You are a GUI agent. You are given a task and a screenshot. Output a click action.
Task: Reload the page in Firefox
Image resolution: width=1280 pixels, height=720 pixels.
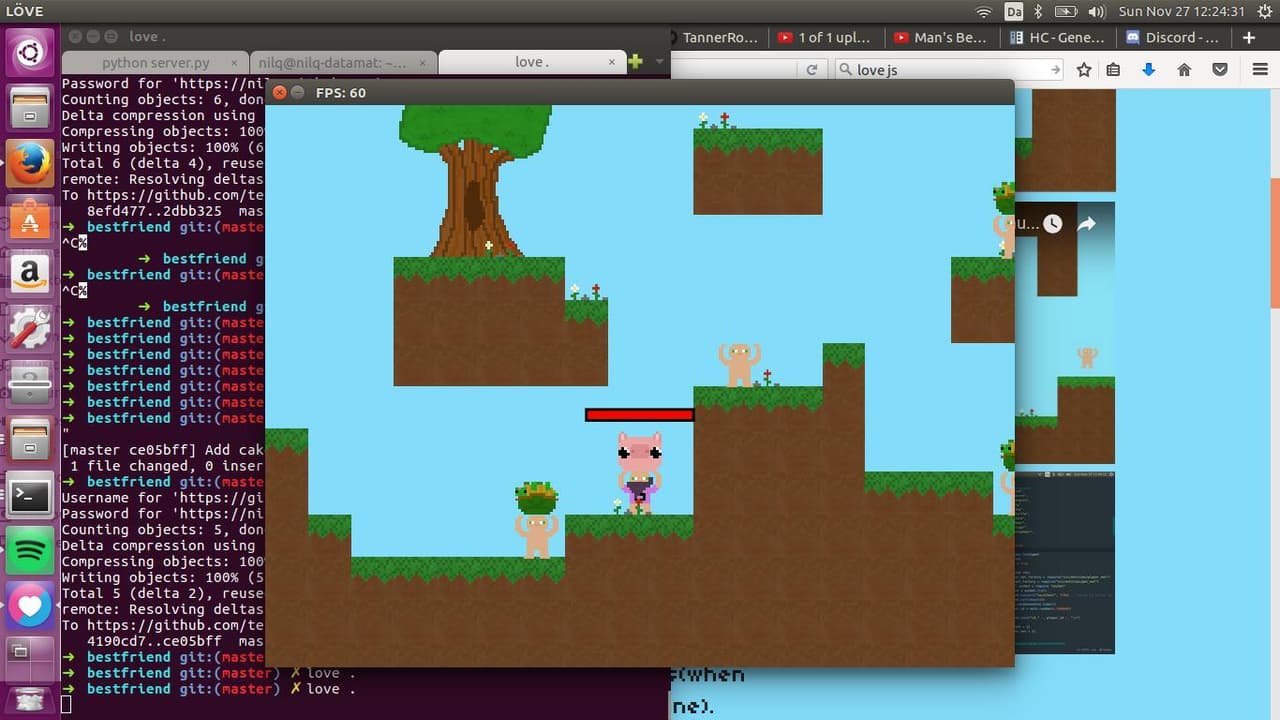click(x=812, y=70)
